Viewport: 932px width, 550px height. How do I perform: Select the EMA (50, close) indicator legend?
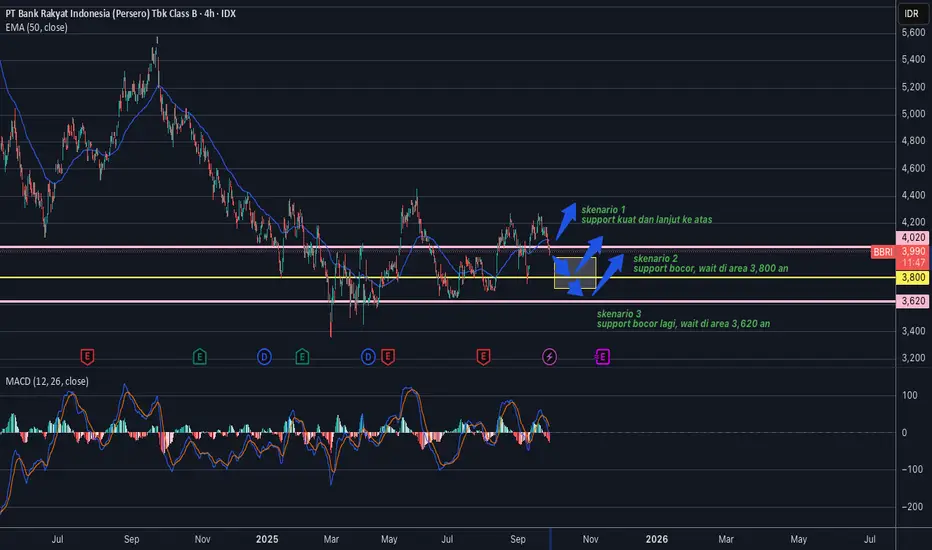36,27
